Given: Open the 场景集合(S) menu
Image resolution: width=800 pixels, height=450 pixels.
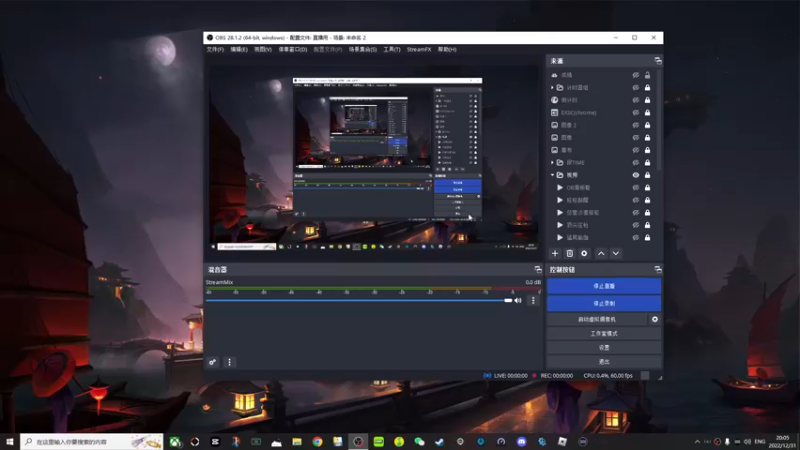Looking at the screenshot, I should click(363, 49).
